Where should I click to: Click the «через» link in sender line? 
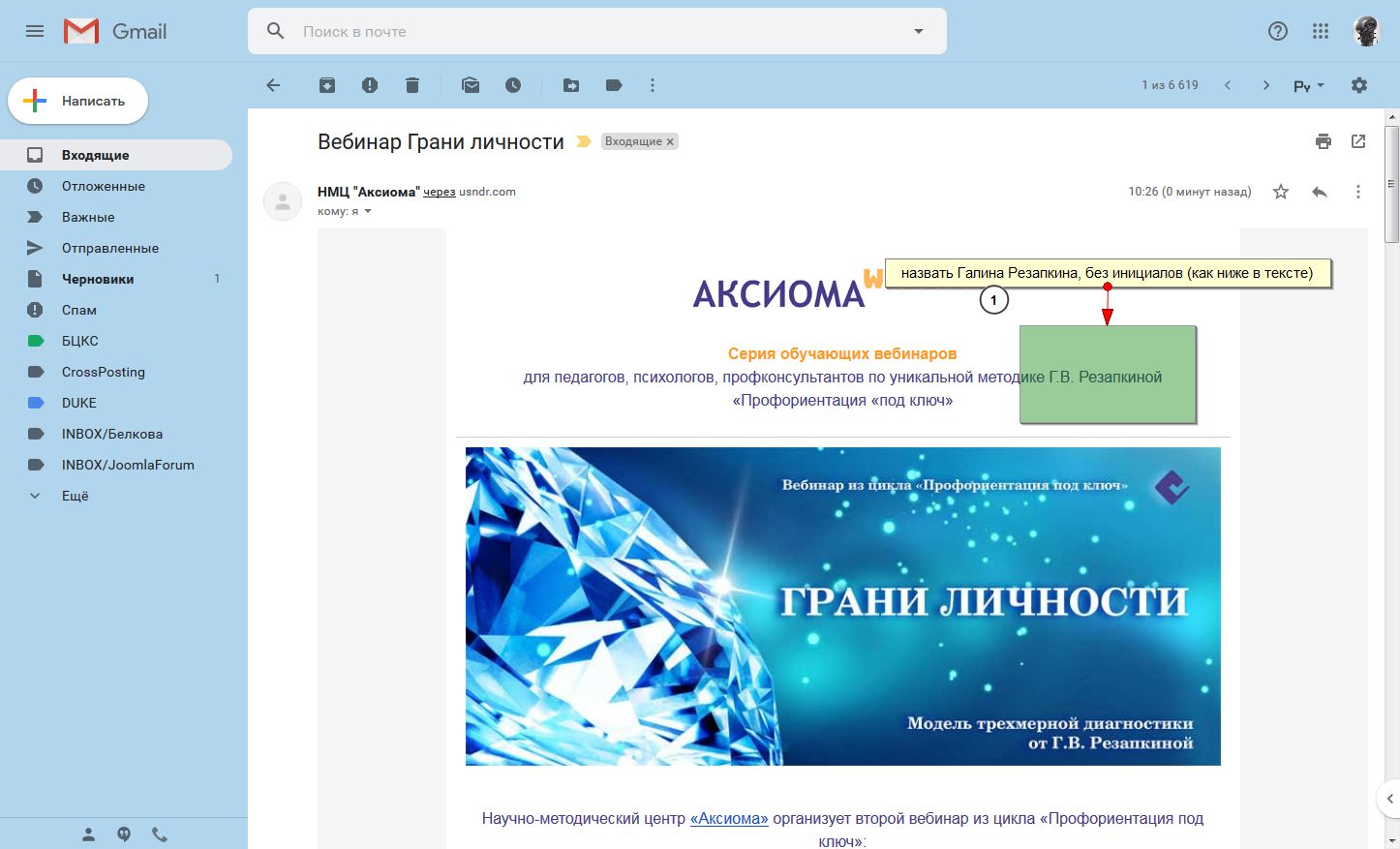tap(440, 192)
